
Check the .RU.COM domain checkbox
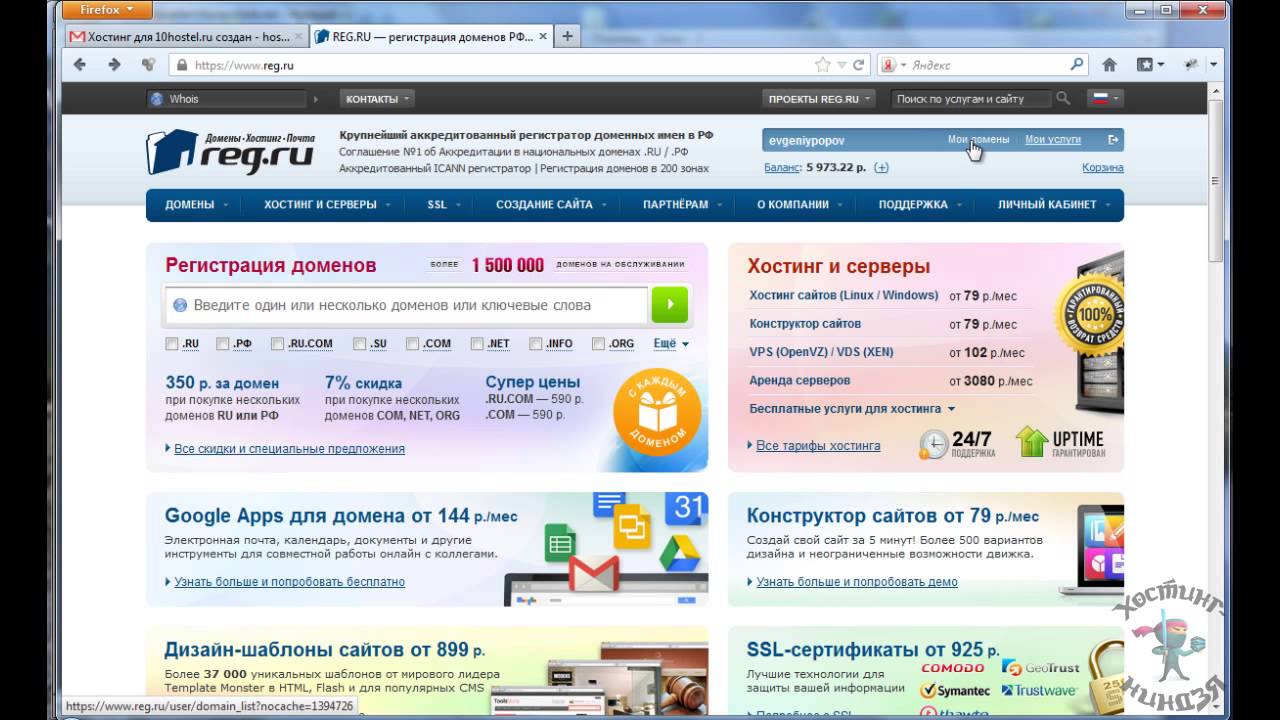pyautogui.click(x=277, y=343)
